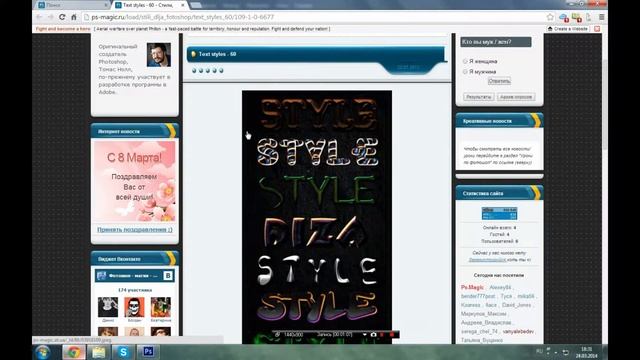Click the VK 'B' logo in the widget
The width and height of the screenshot is (640, 360).
pyautogui.click(x=168, y=276)
